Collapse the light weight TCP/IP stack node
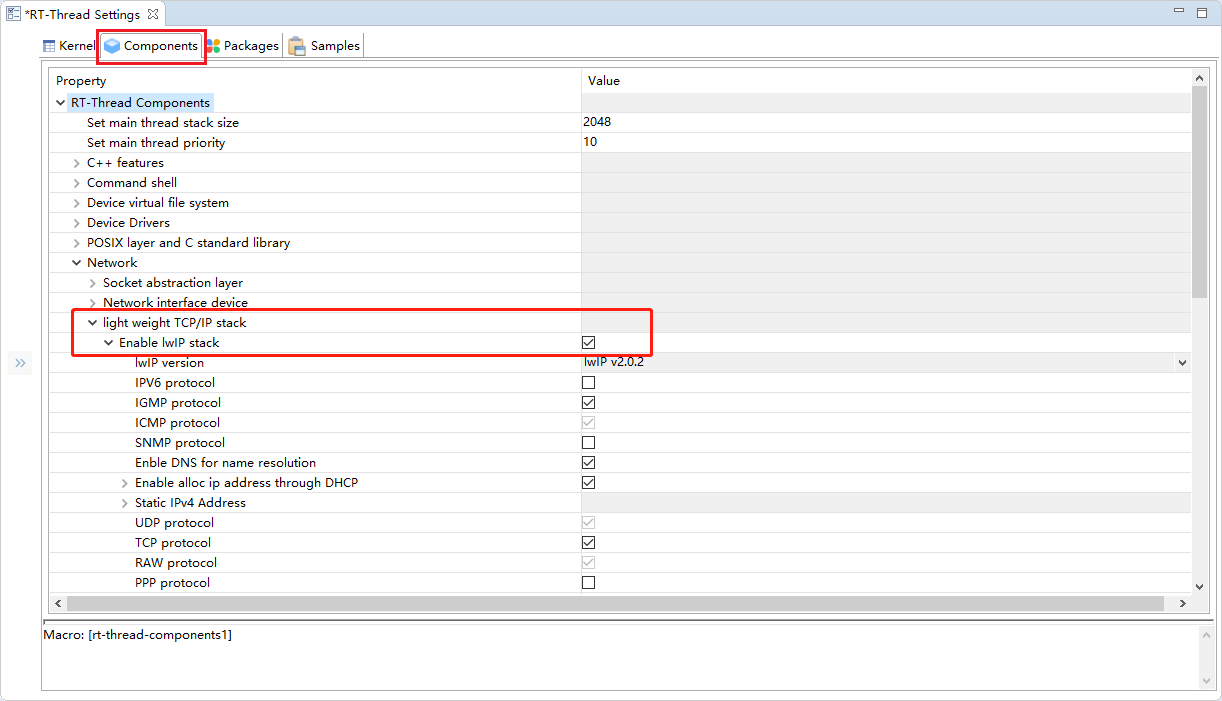 pos(92,323)
